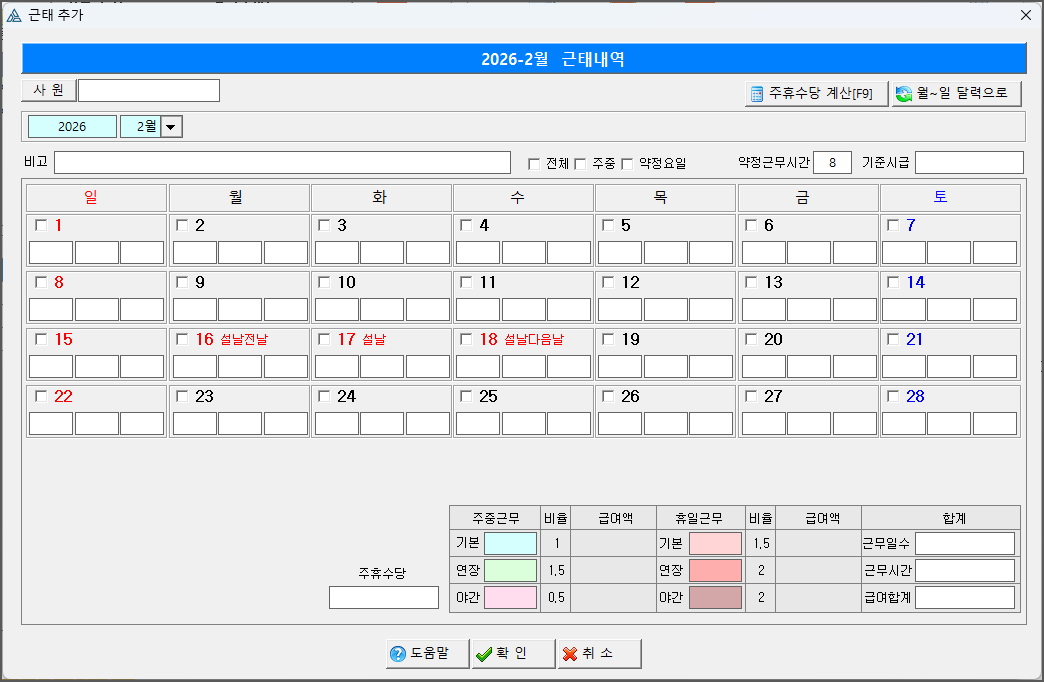
Task: Click the 근무일수 total field
Action: [965, 543]
